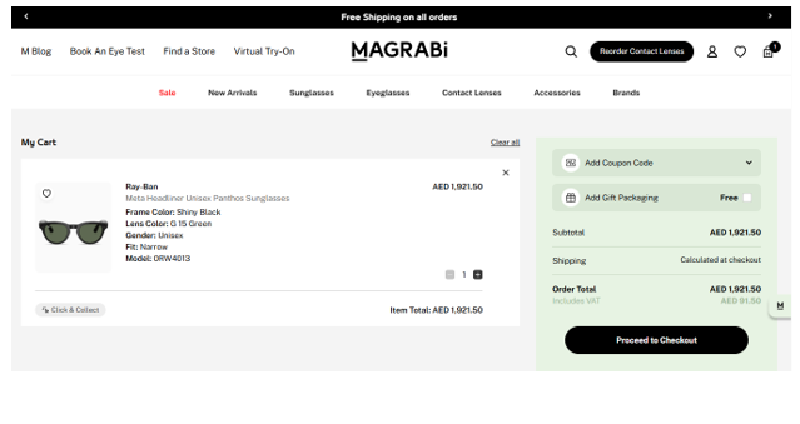The width and height of the screenshot is (800, 424).
Task: Open the Sunglasses menu
Action: (311, 92)
